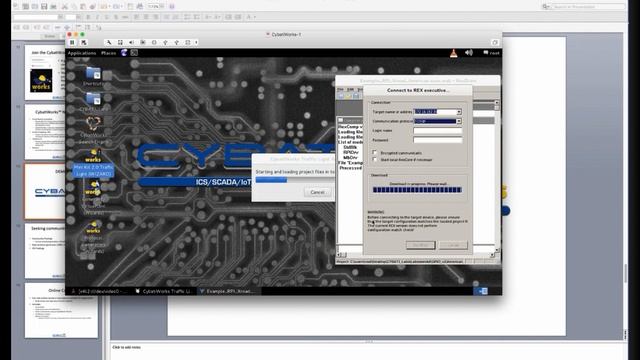
Task: Toggle Start local RexCore if necessary checkbox
Action: pos(374,160)
